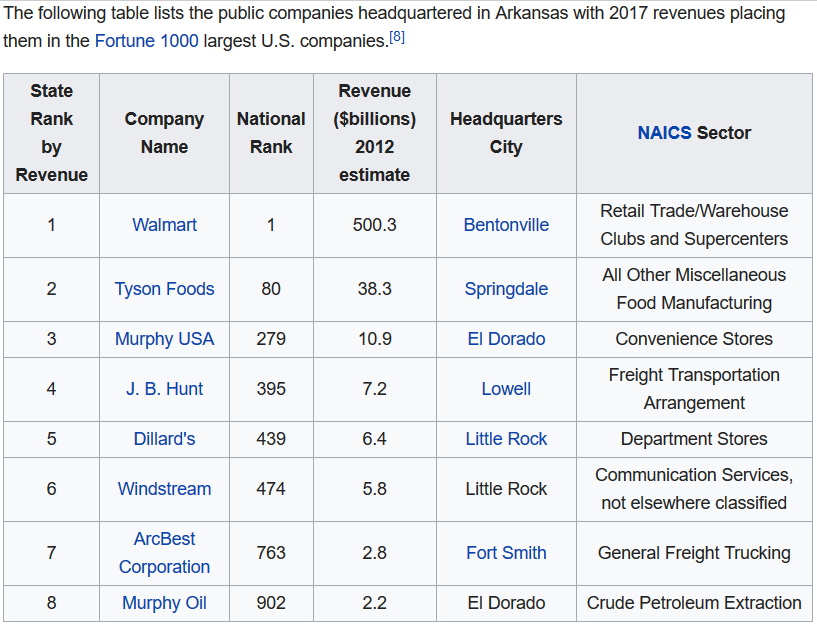Open the Murphy USA link
This screenshot has width=817, height=627.
point(164,339)
